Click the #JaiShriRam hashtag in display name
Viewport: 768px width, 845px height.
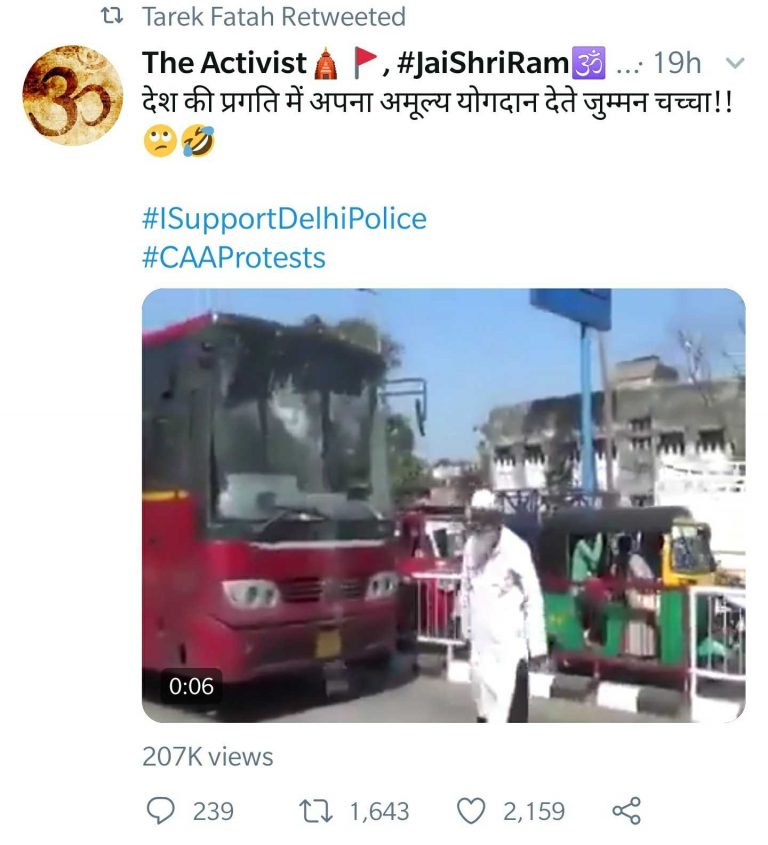[483, 63]
